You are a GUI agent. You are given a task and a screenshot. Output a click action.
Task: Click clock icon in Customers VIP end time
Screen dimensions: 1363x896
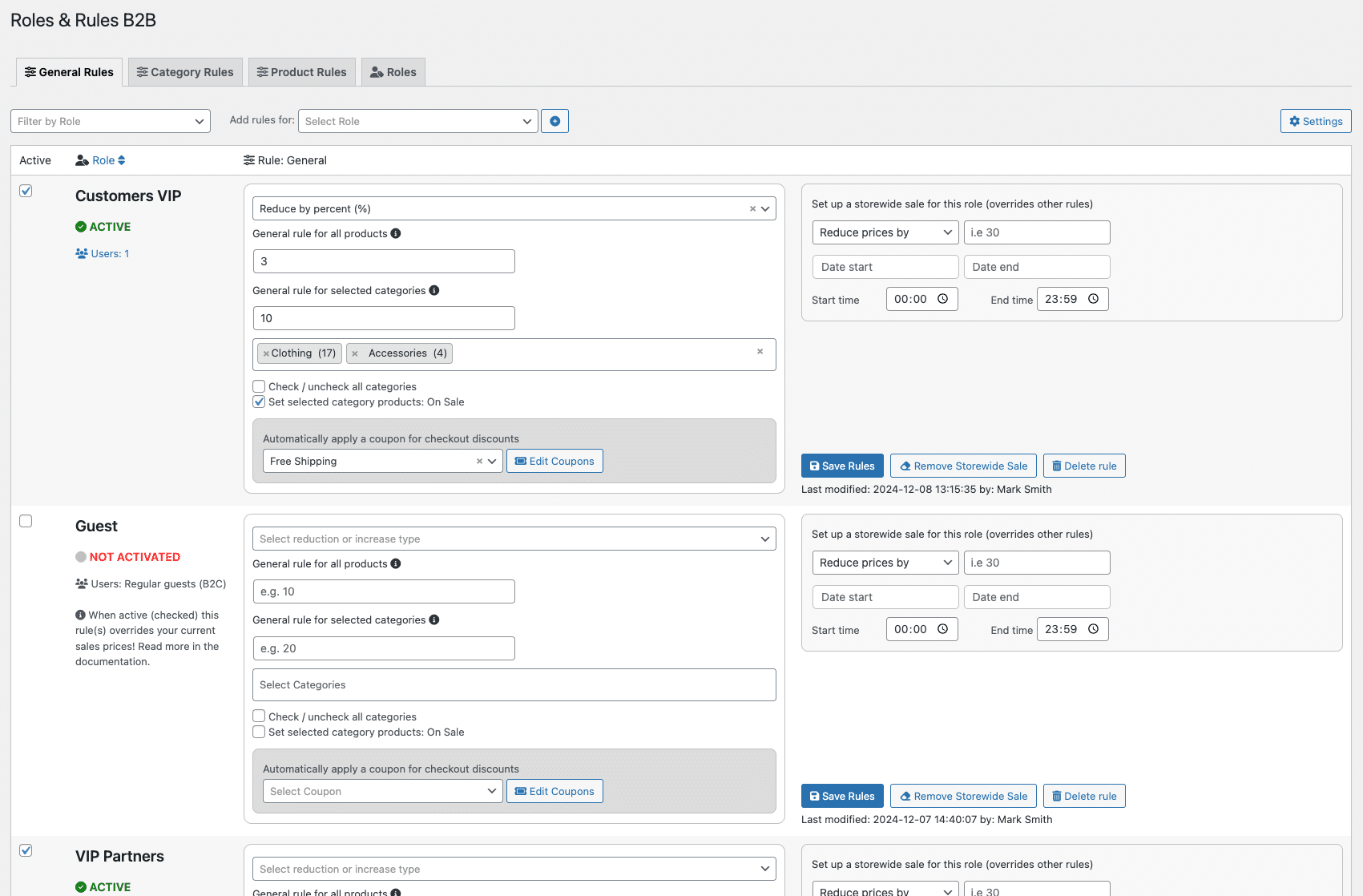click(x=1094, y=299)
